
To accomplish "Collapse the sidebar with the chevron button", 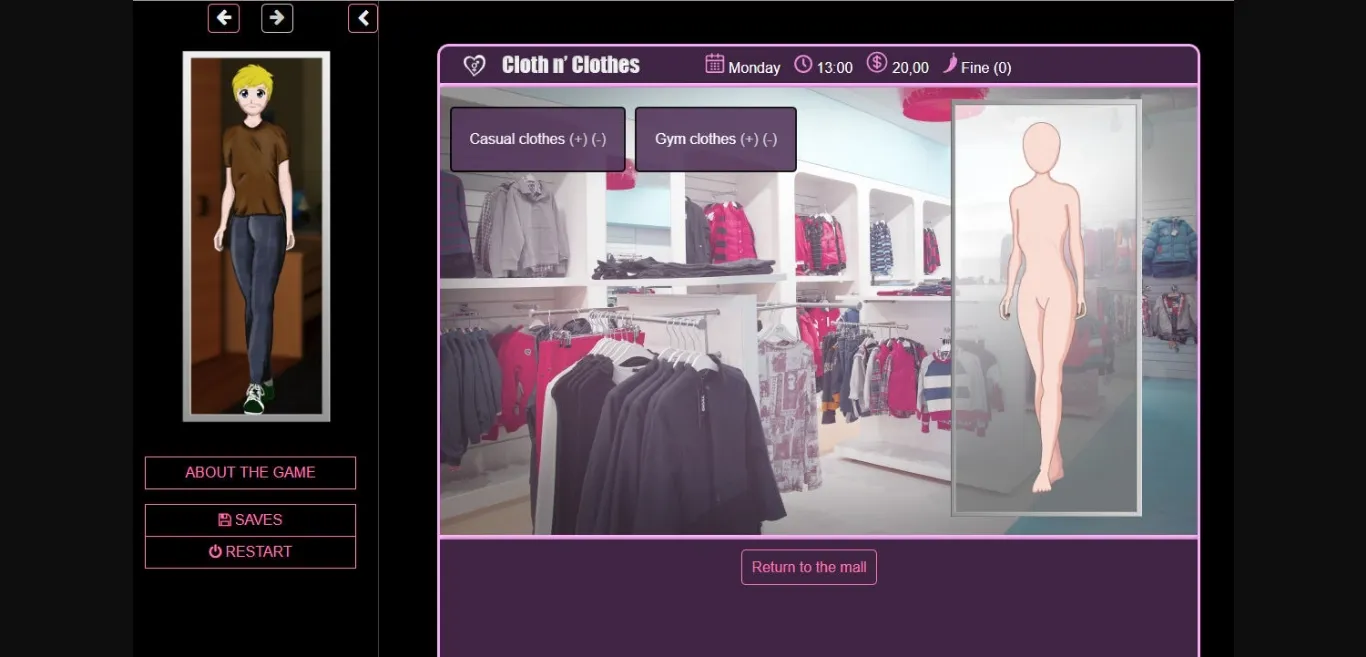I will click(x=363, y=18).
